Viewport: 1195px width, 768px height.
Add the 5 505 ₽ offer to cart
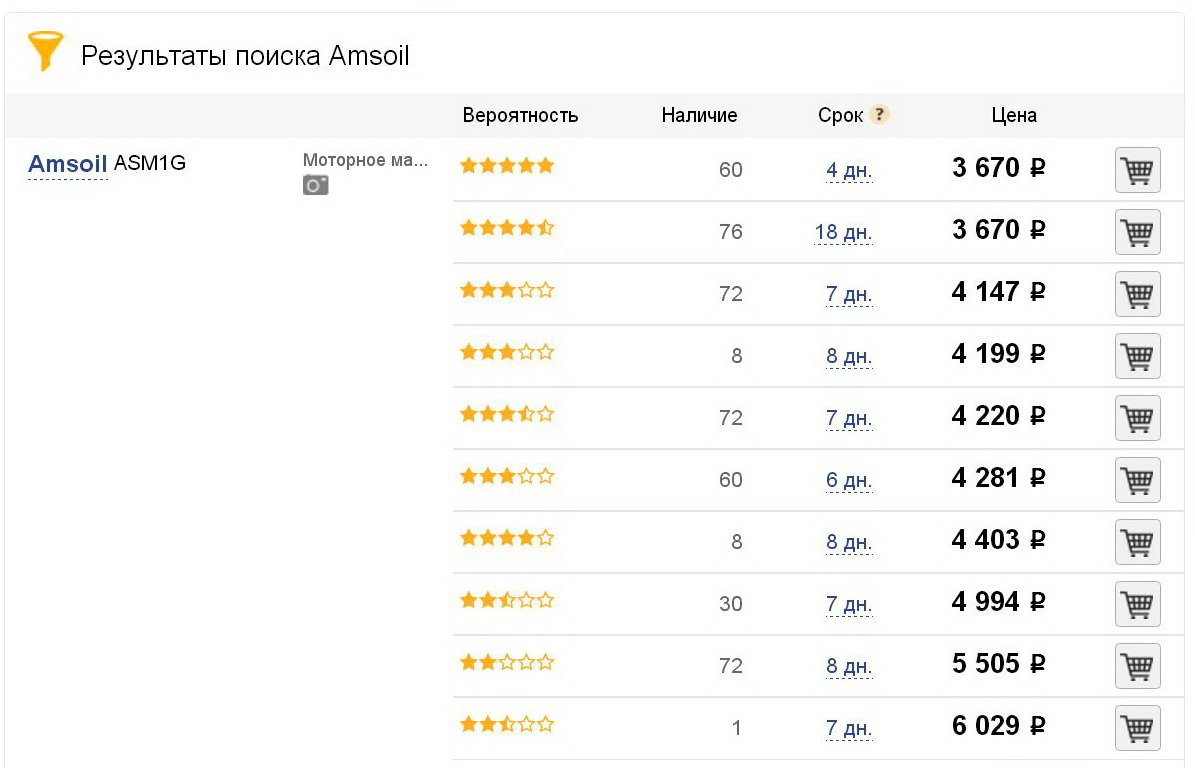1138,666
